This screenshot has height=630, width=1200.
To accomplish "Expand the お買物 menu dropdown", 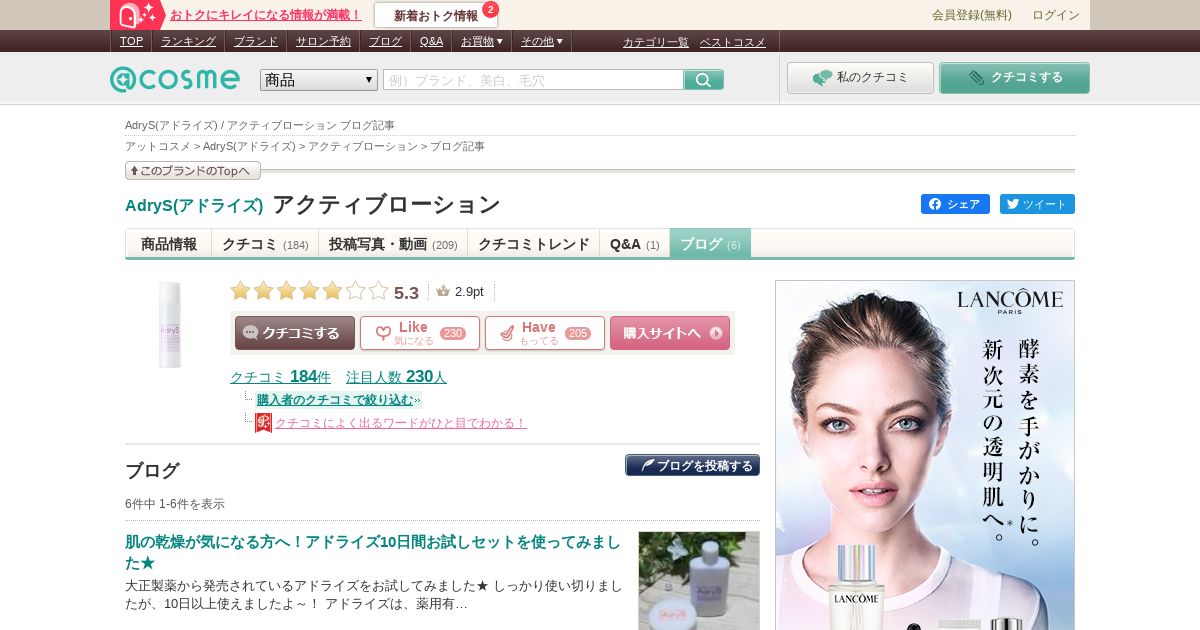I will 482,41.
